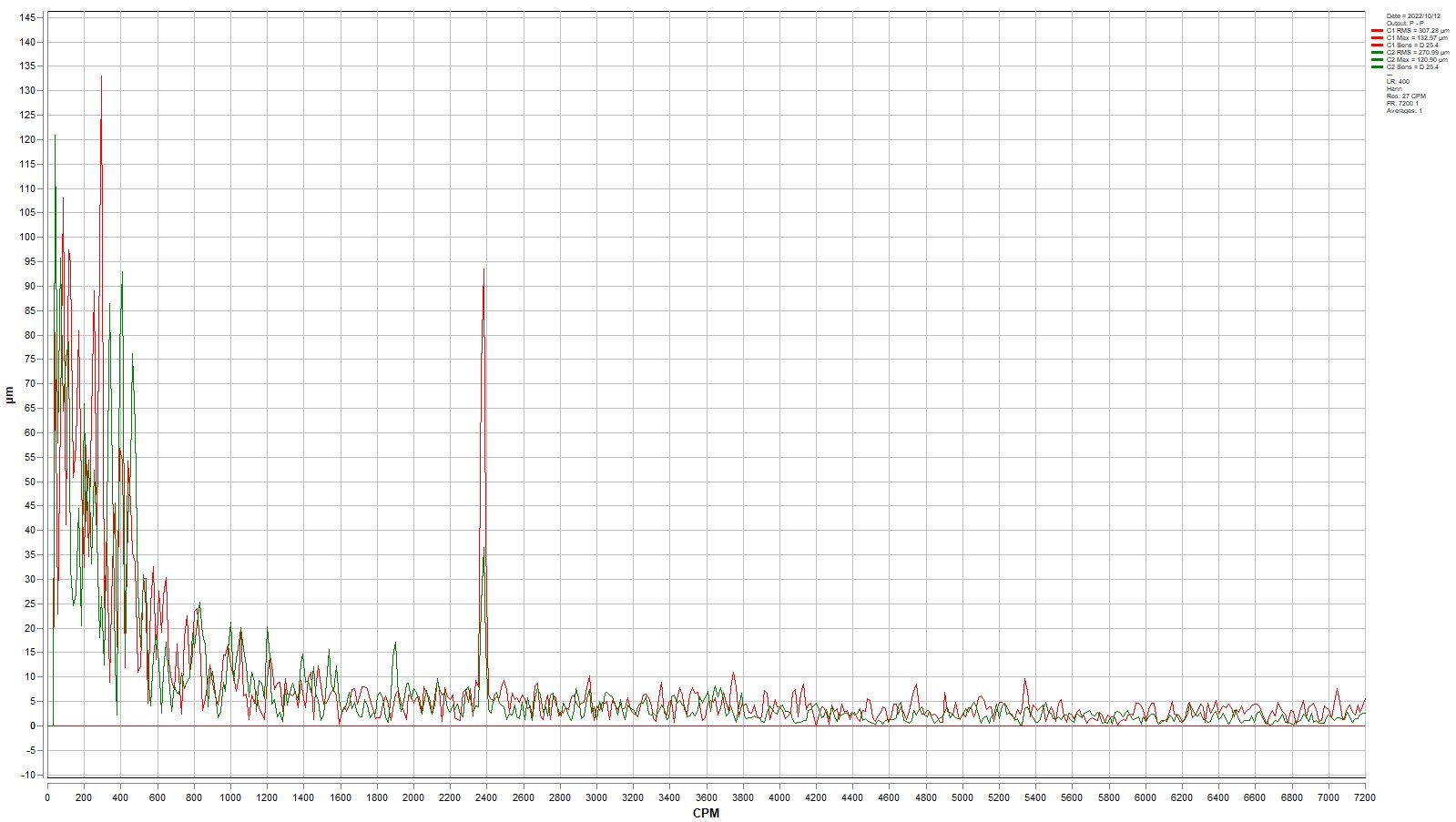Click the 'Res: 27 CPM' info text

point(1406,96)
